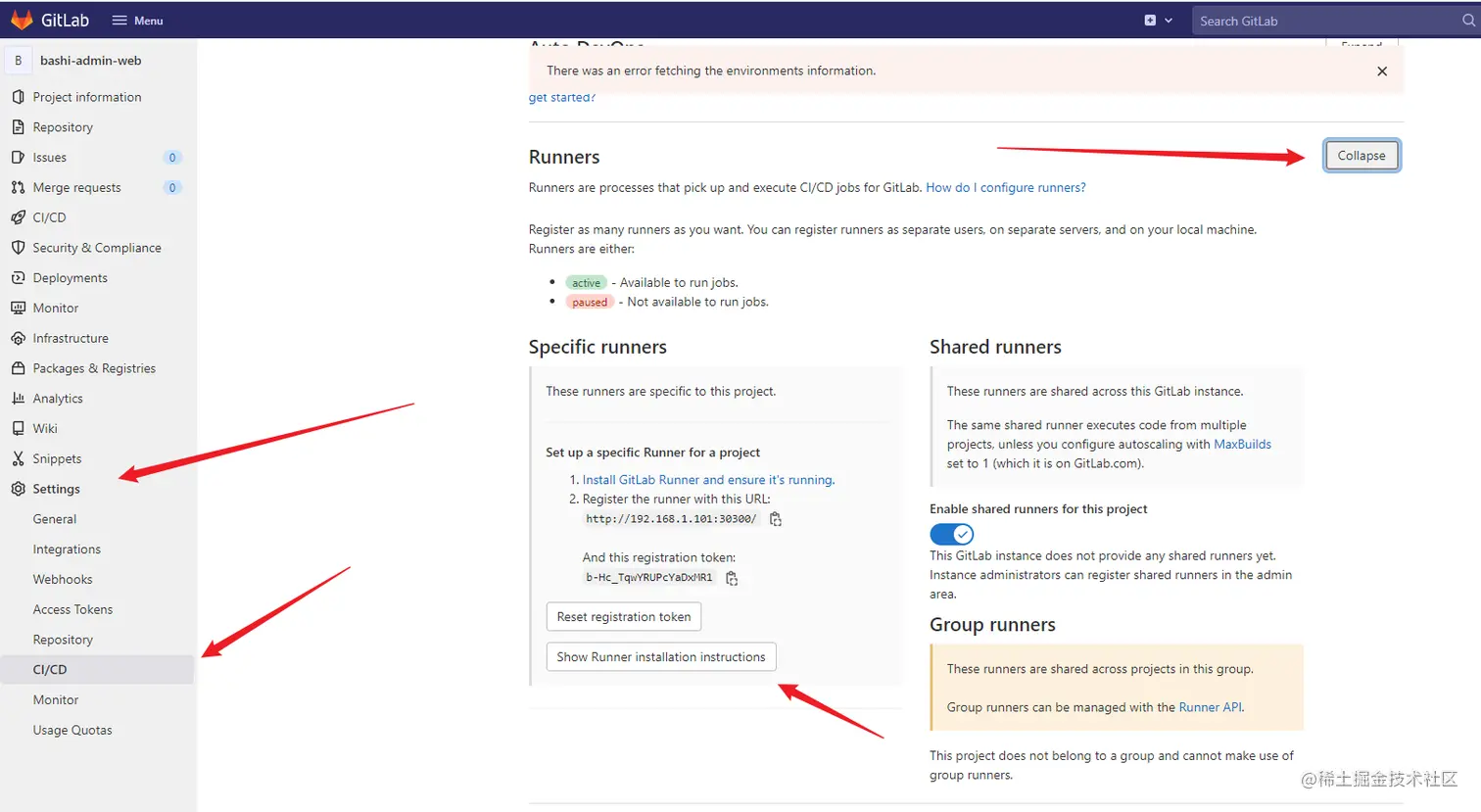The height and width of the screenshot is (812, 1481).
Task: Click the Deployments sidebar icon
Action: tap(18, 278)
